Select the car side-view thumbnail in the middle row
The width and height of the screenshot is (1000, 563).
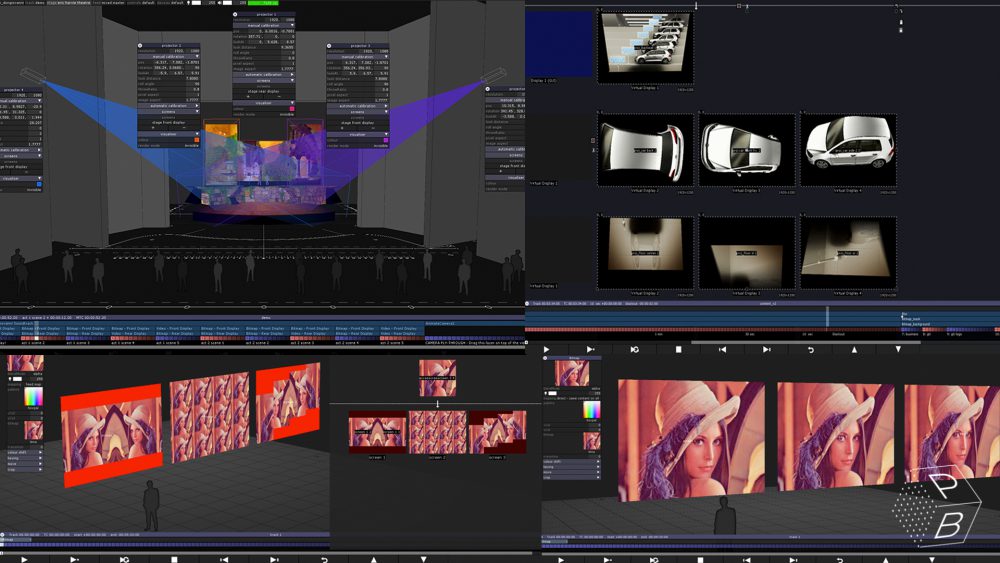[645, 150]
